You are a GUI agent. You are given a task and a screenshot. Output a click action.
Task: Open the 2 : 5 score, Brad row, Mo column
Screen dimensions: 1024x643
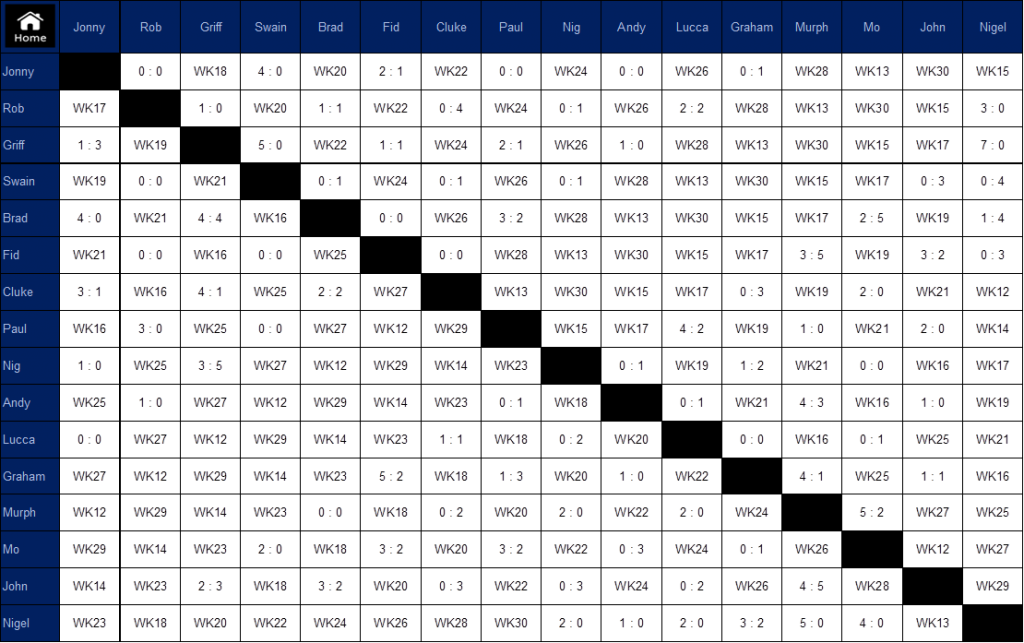pyautogui.click(x=872, y=218)
